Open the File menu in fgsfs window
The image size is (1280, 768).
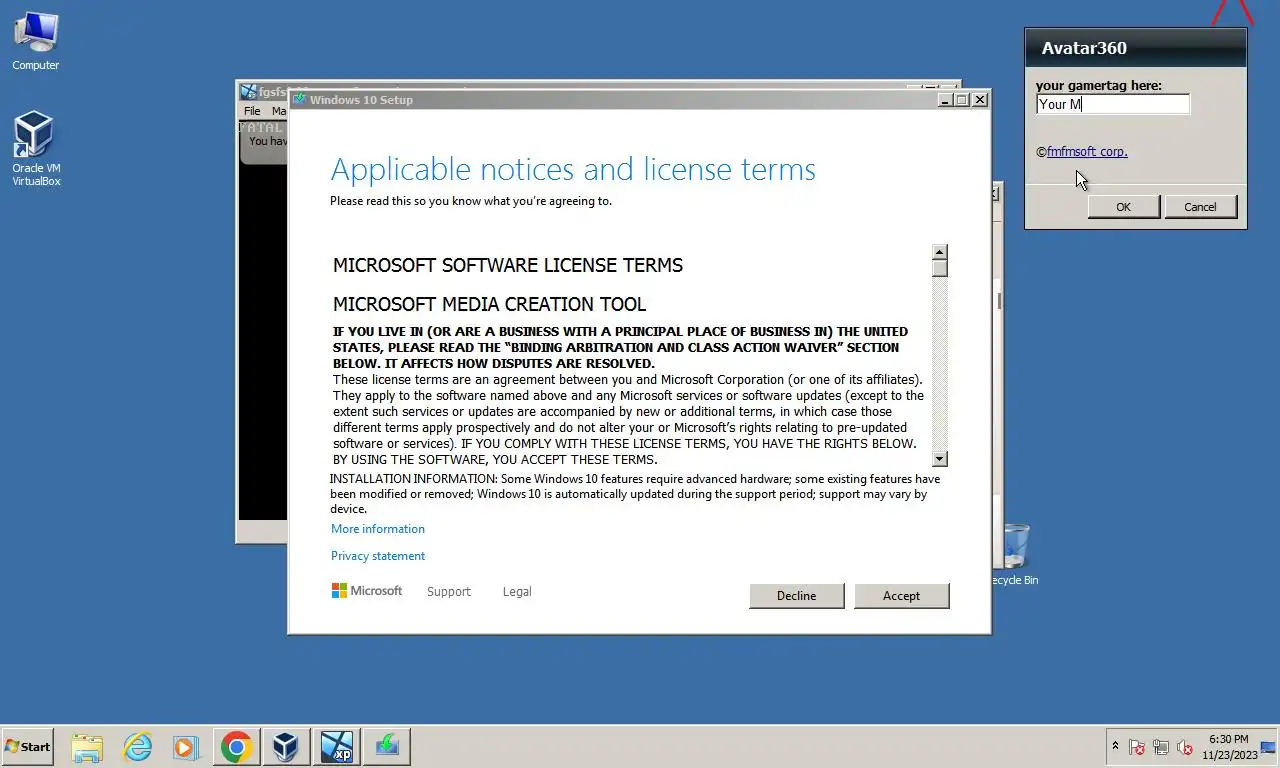(252, 111)
